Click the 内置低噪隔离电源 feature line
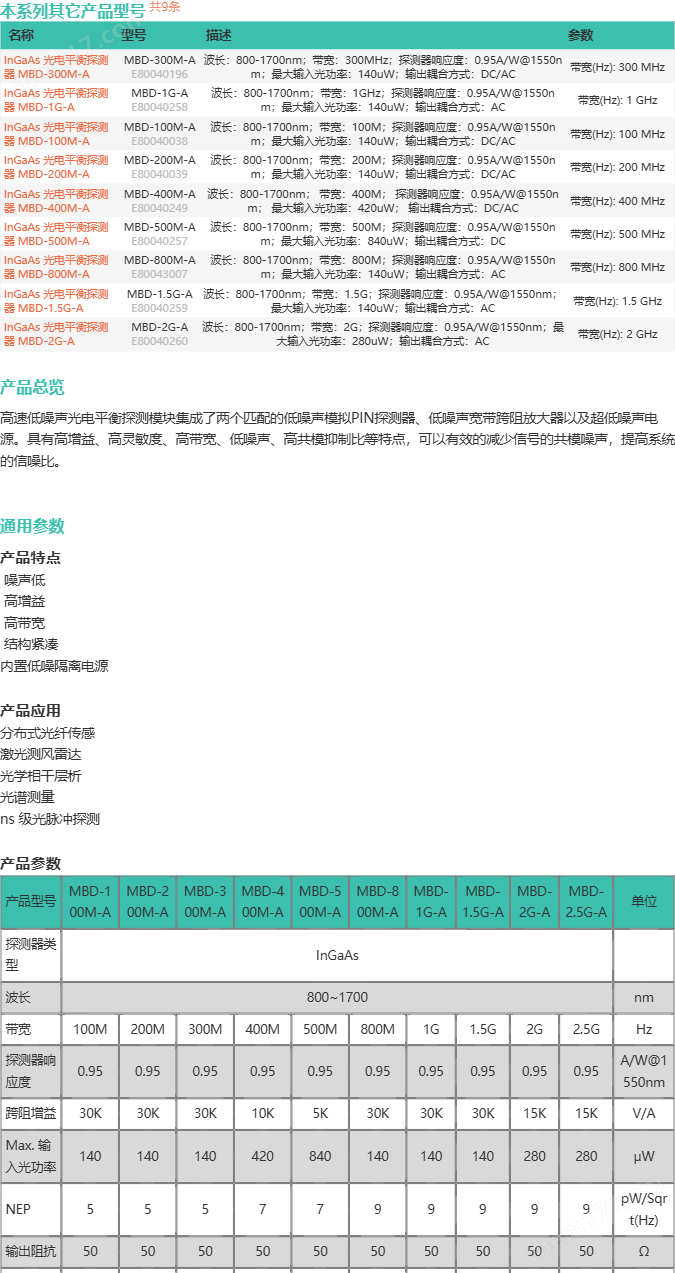Viewport: 675px width, 1273px height. 54,666
